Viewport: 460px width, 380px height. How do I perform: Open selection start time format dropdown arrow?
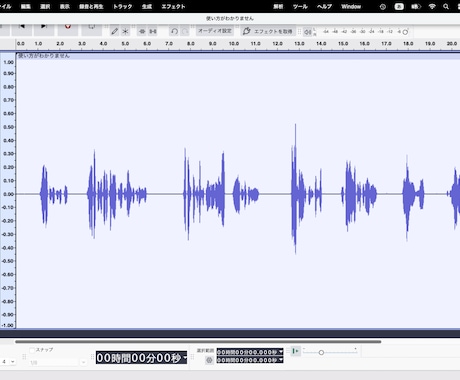(x=281, y=352)
